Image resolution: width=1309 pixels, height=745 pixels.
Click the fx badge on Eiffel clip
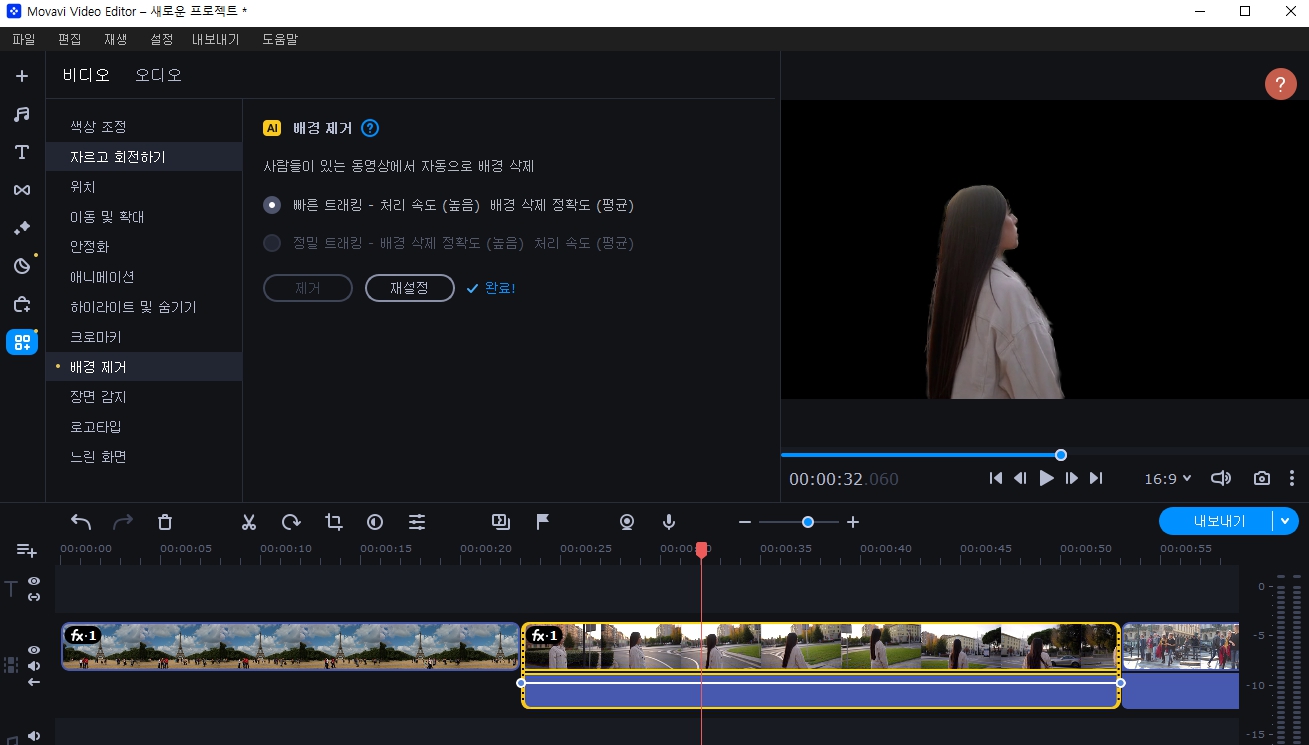click(83, 635)
